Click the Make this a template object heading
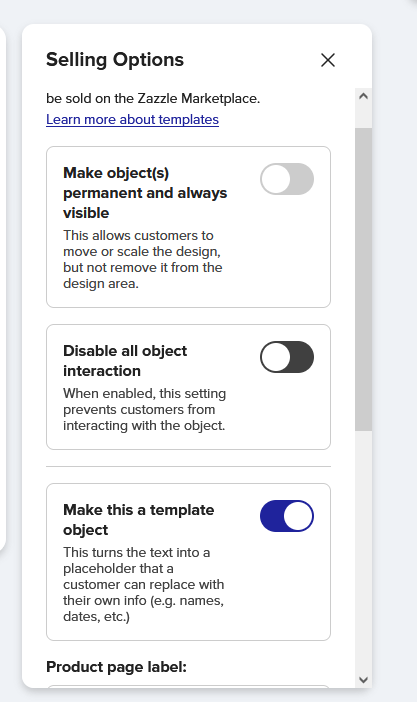Viewport: 417px width, 702px height. pyautogui.click(x=138, y=519)
